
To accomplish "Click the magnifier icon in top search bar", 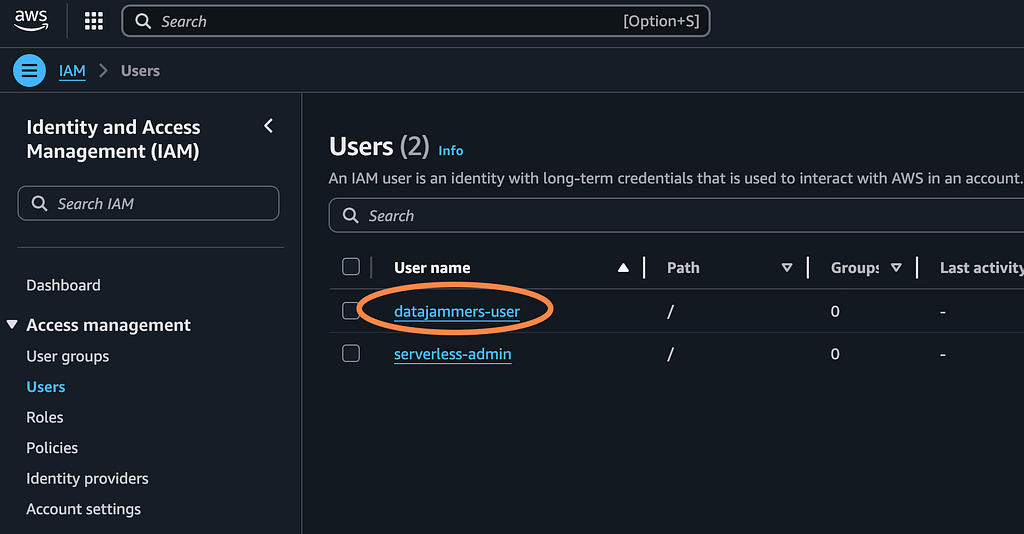I will 144,21.
